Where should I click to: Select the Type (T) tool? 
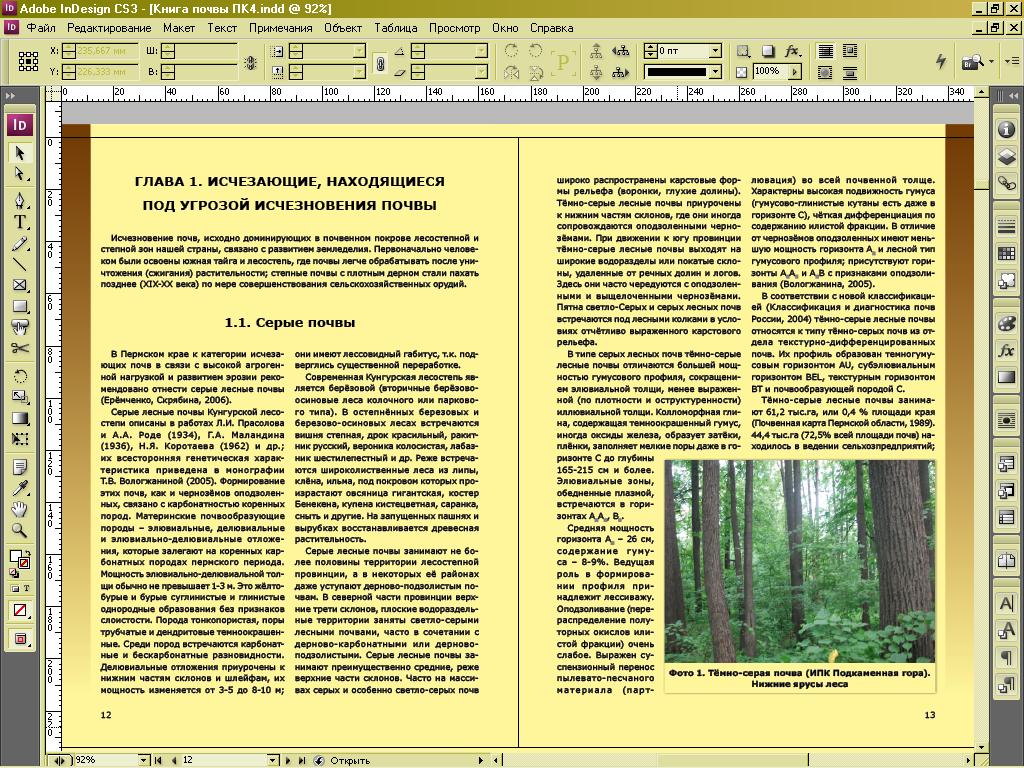point(20,222)
